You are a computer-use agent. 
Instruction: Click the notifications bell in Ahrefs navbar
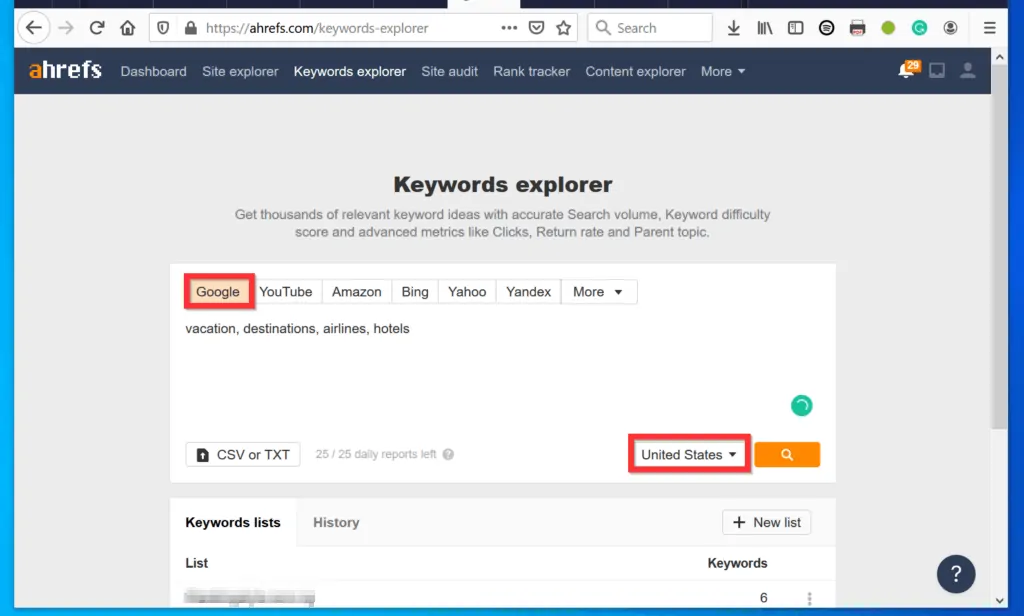906,71
